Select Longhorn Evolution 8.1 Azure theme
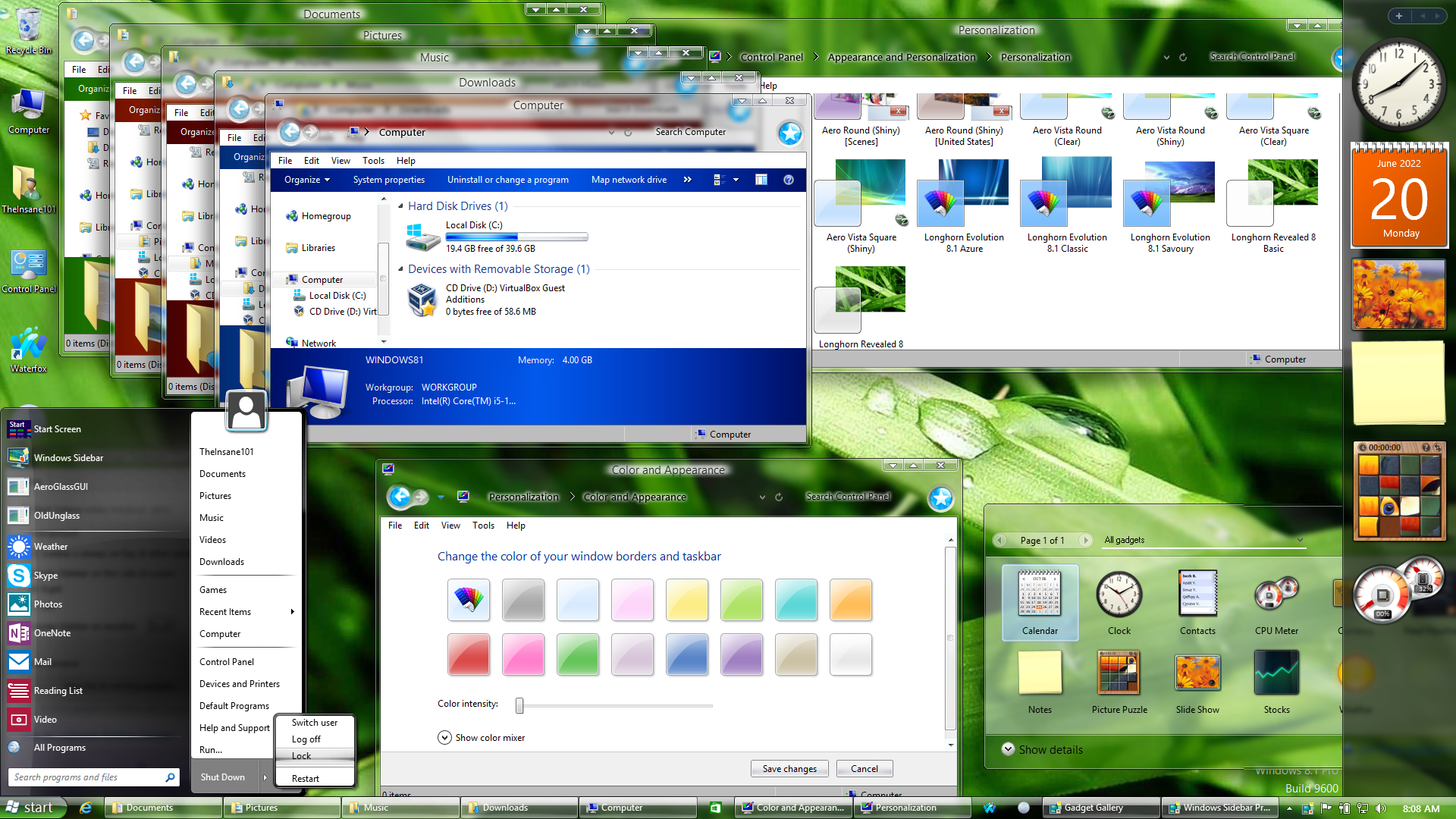This screenshot has width=1456, height=819. click(963, 206)
